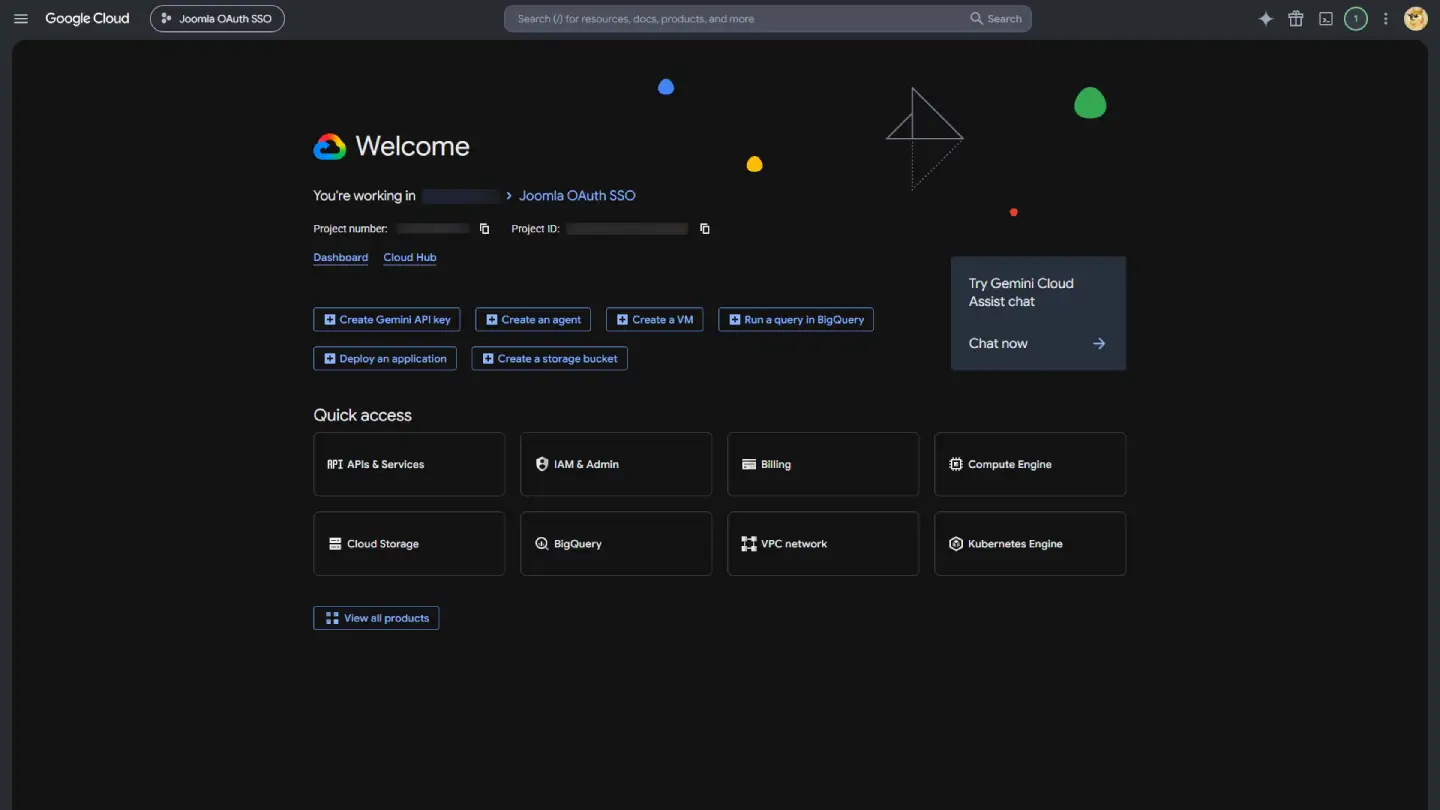The image size is (1440, 810).
Task: Open the notifications badge showing 1
Action: (x=1356, y=19)
